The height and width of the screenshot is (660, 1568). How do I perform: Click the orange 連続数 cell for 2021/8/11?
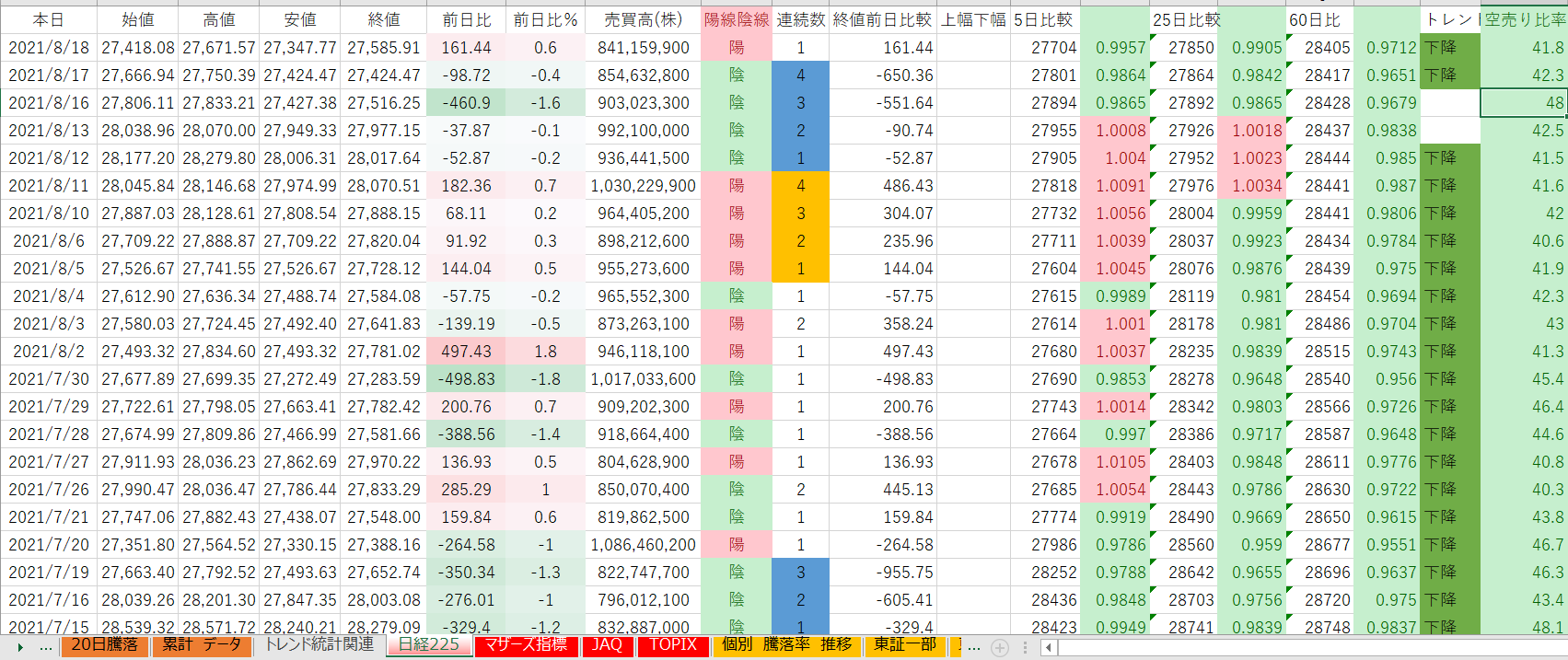coord(800,185)
